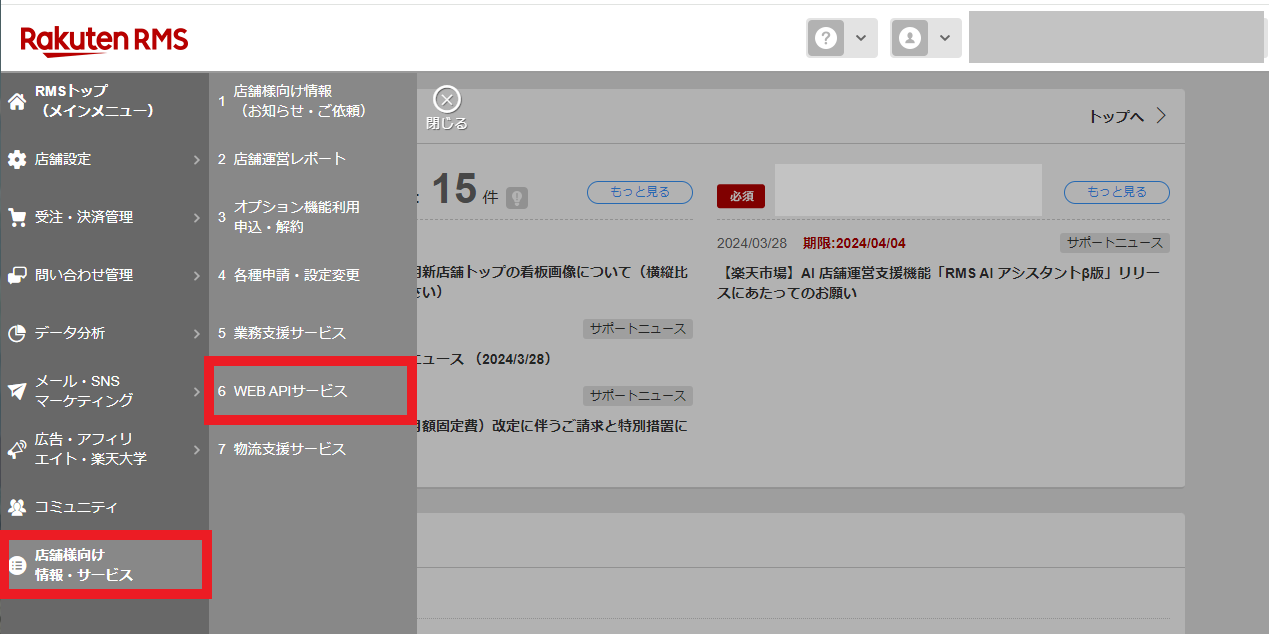Click the RMS top home icon
Image resolution: width=1269 pixels, height=634 pixels.
(17, 101)
